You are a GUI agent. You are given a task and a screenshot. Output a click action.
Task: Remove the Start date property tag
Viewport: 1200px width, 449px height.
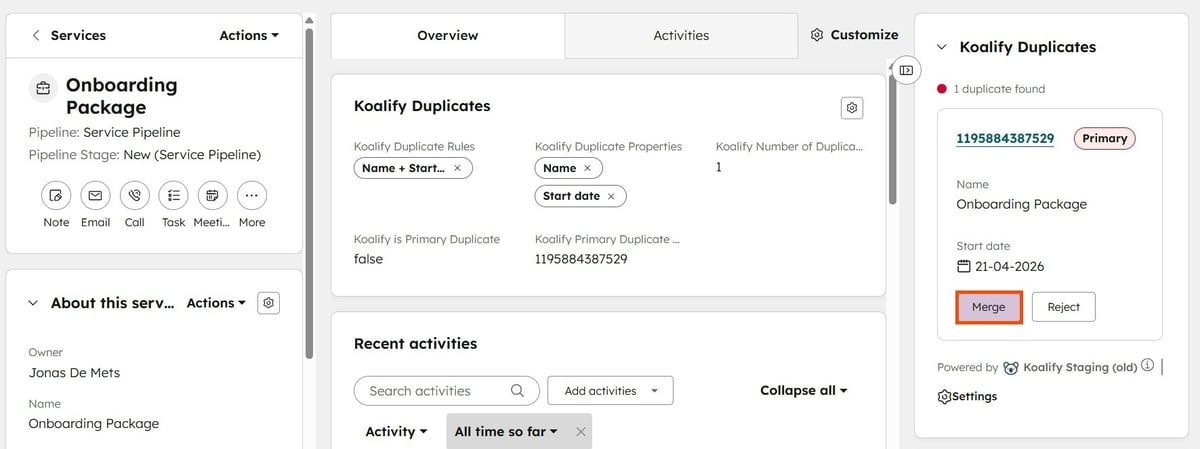[610, 196]
